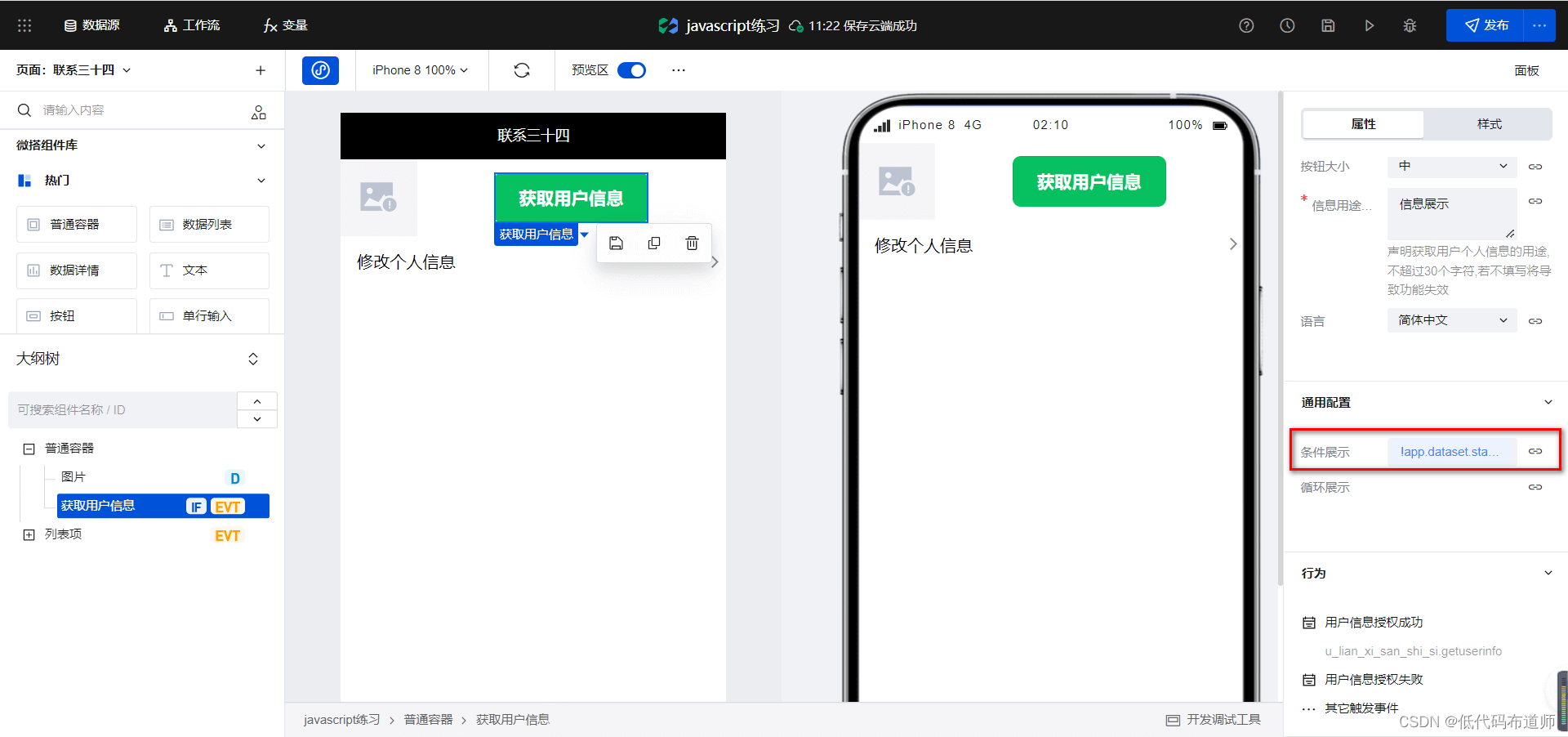This screenshot has width=1568, height=737.
Task: Click 开发调试工具 at the bottom
Action: click(1214, 720)
